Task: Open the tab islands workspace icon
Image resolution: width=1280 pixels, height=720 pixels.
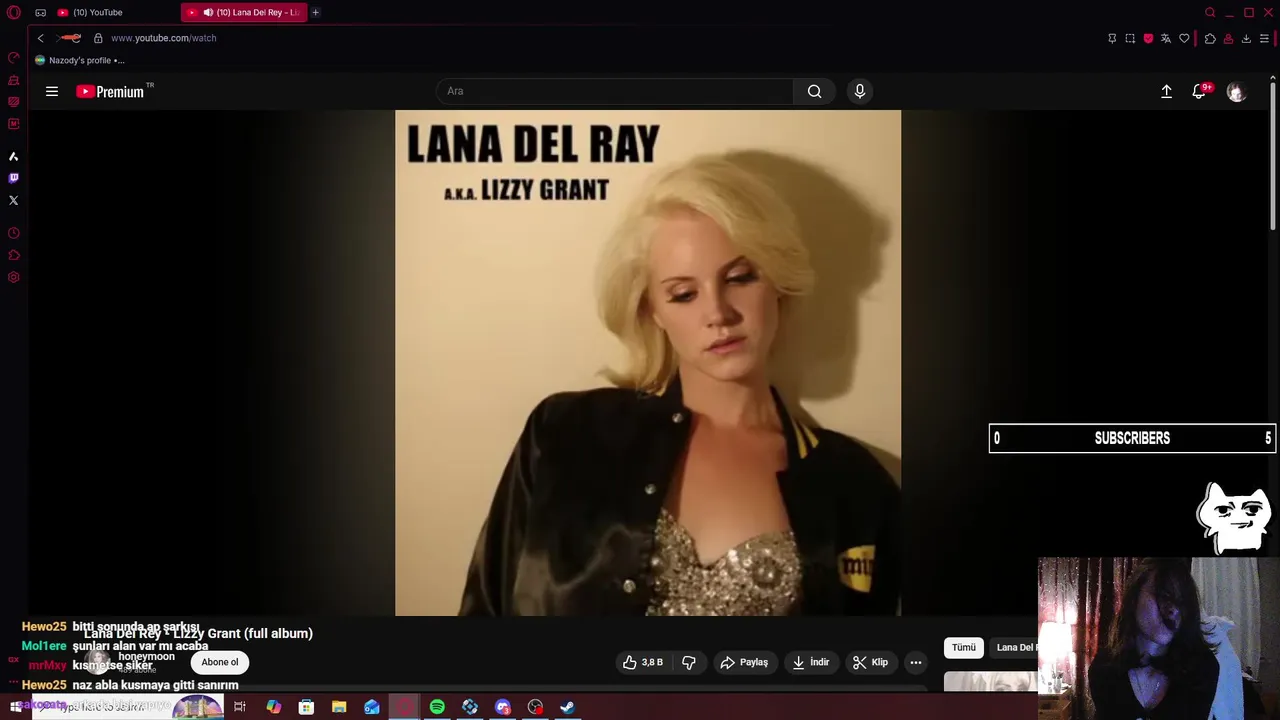Action: (40, 12)
